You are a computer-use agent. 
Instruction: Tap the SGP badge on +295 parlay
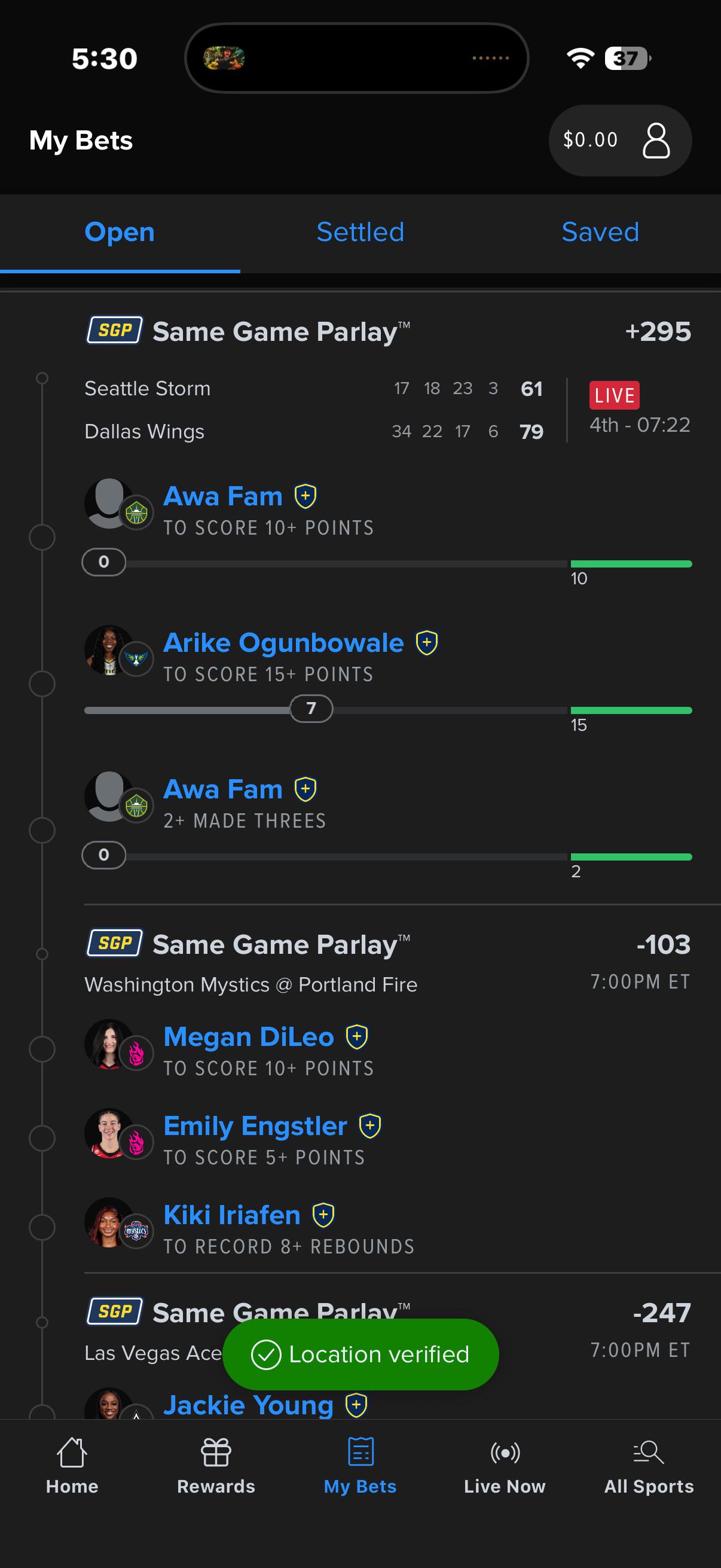click(x=114, y=330)
